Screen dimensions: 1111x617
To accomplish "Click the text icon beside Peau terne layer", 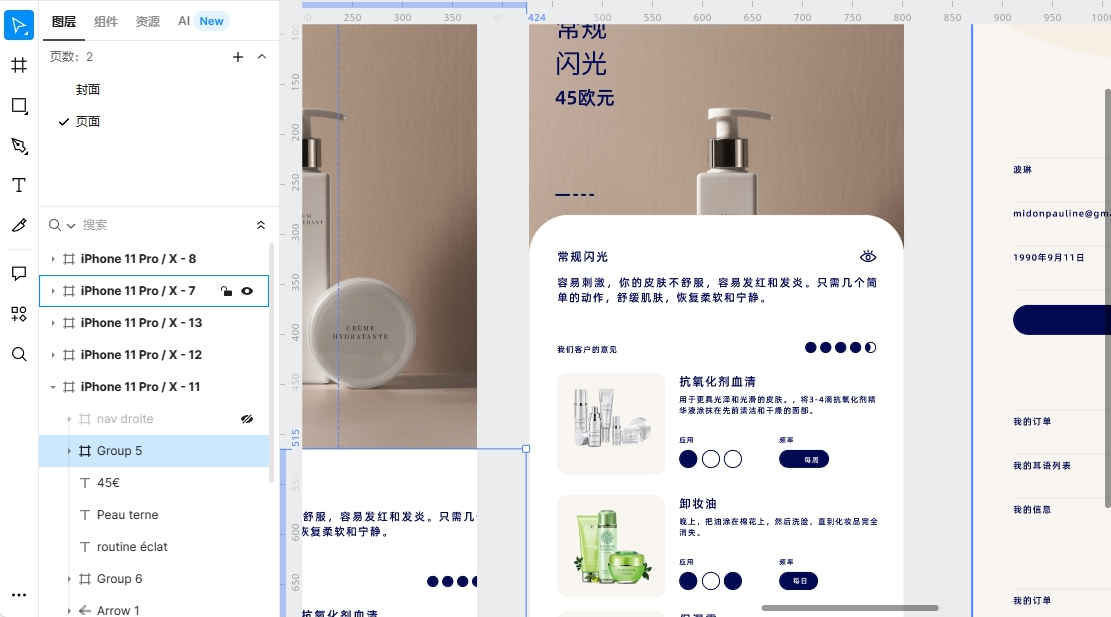I will (85, 515).
